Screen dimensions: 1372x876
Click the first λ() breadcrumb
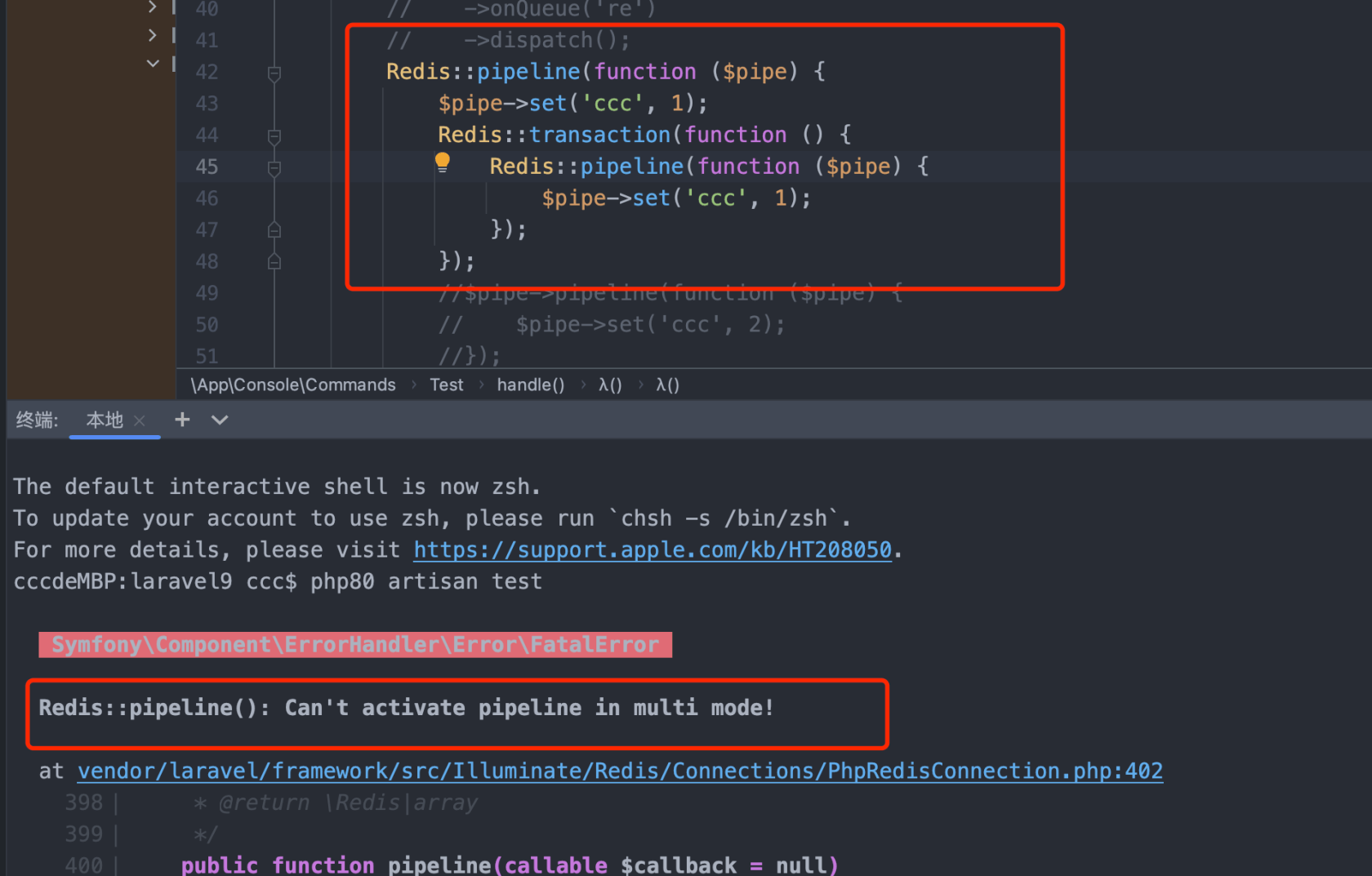[610, 385]
